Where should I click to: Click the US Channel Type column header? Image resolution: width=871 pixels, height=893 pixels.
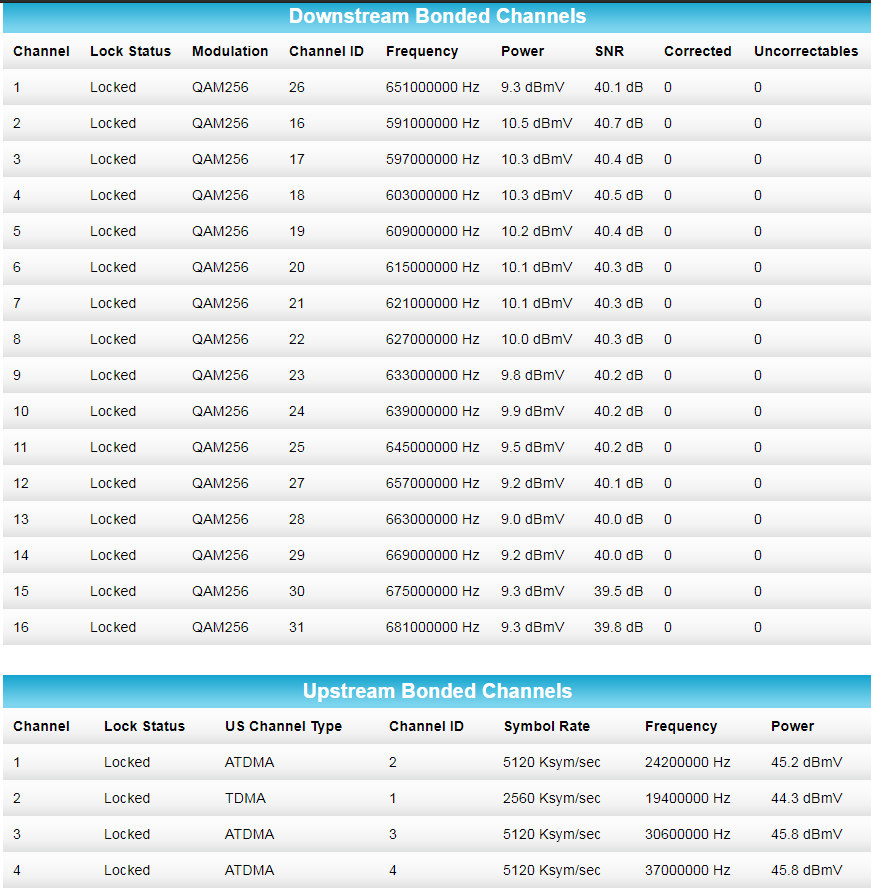283,726
